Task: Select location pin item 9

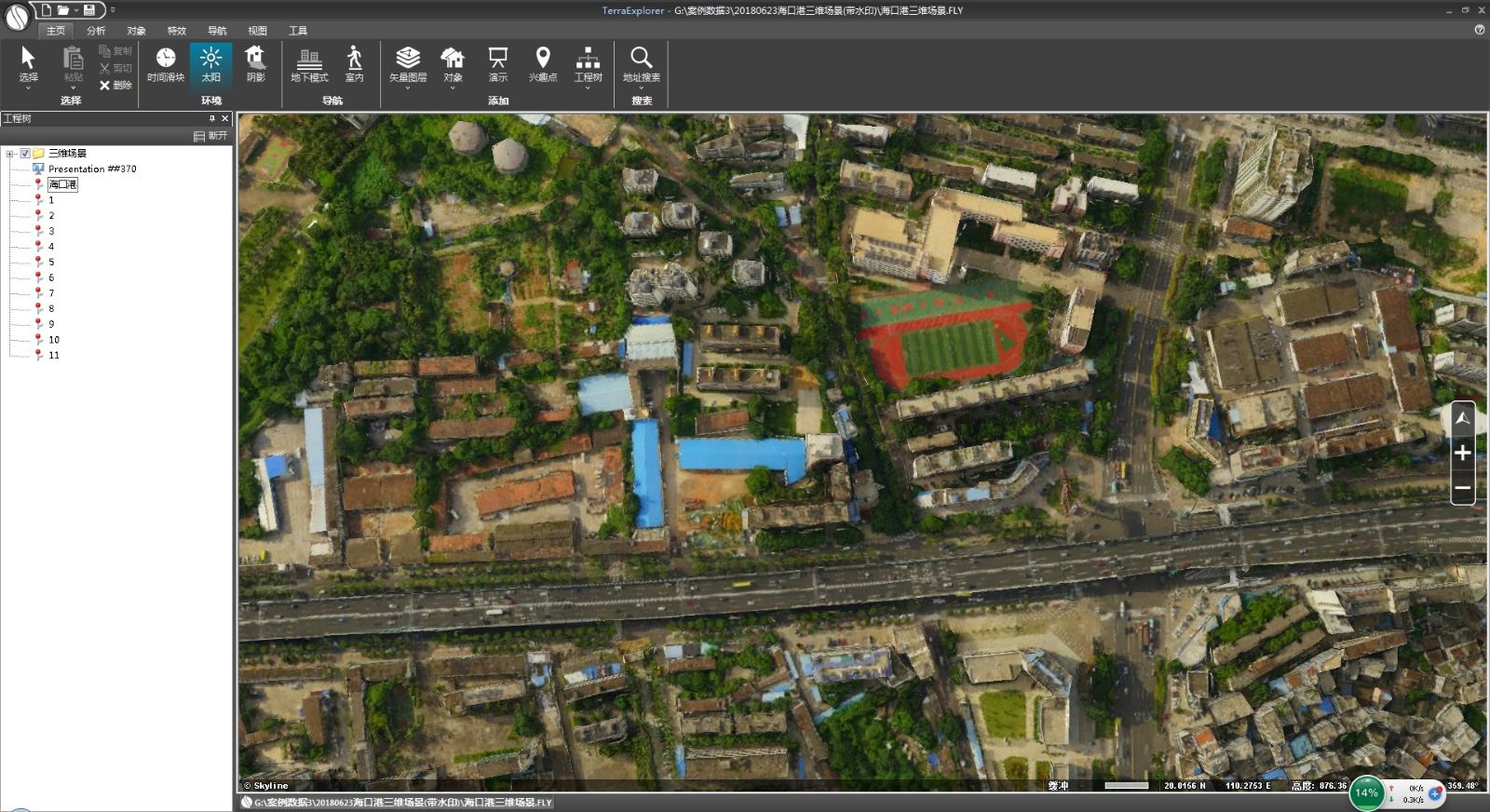Action: [51, 324]
